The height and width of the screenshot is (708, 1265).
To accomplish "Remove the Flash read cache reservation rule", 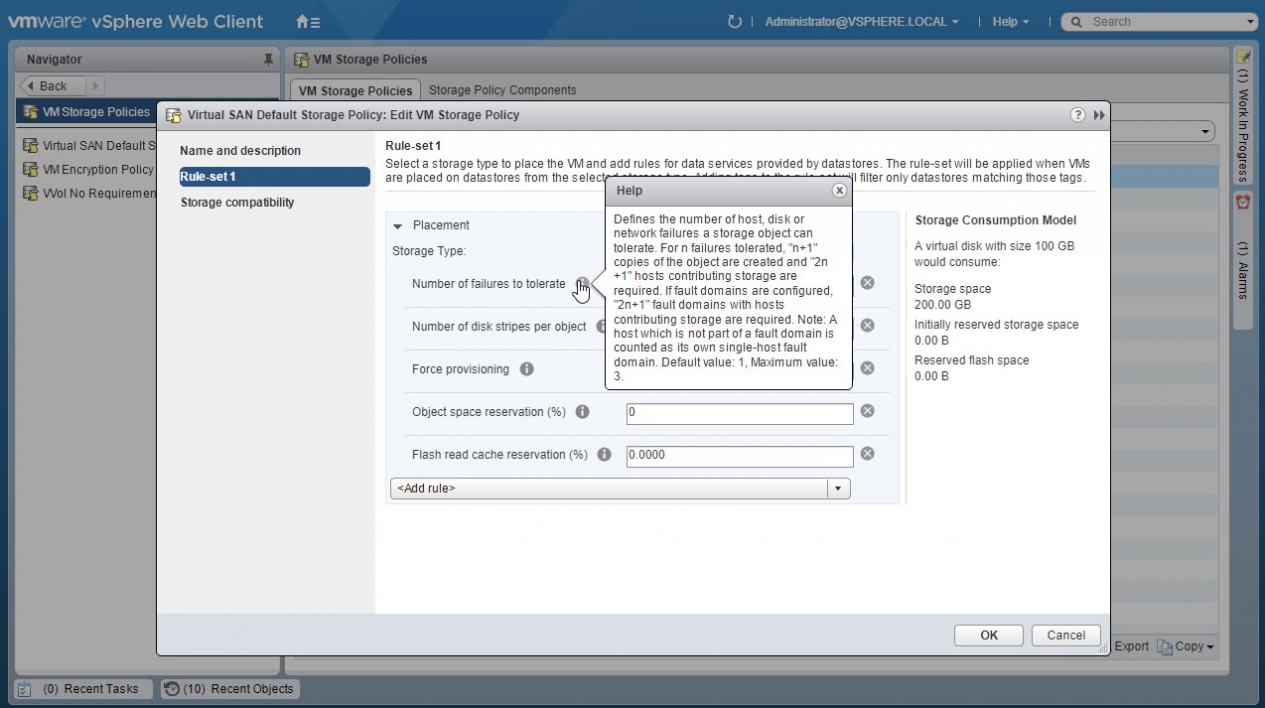I will click(868, 454).
